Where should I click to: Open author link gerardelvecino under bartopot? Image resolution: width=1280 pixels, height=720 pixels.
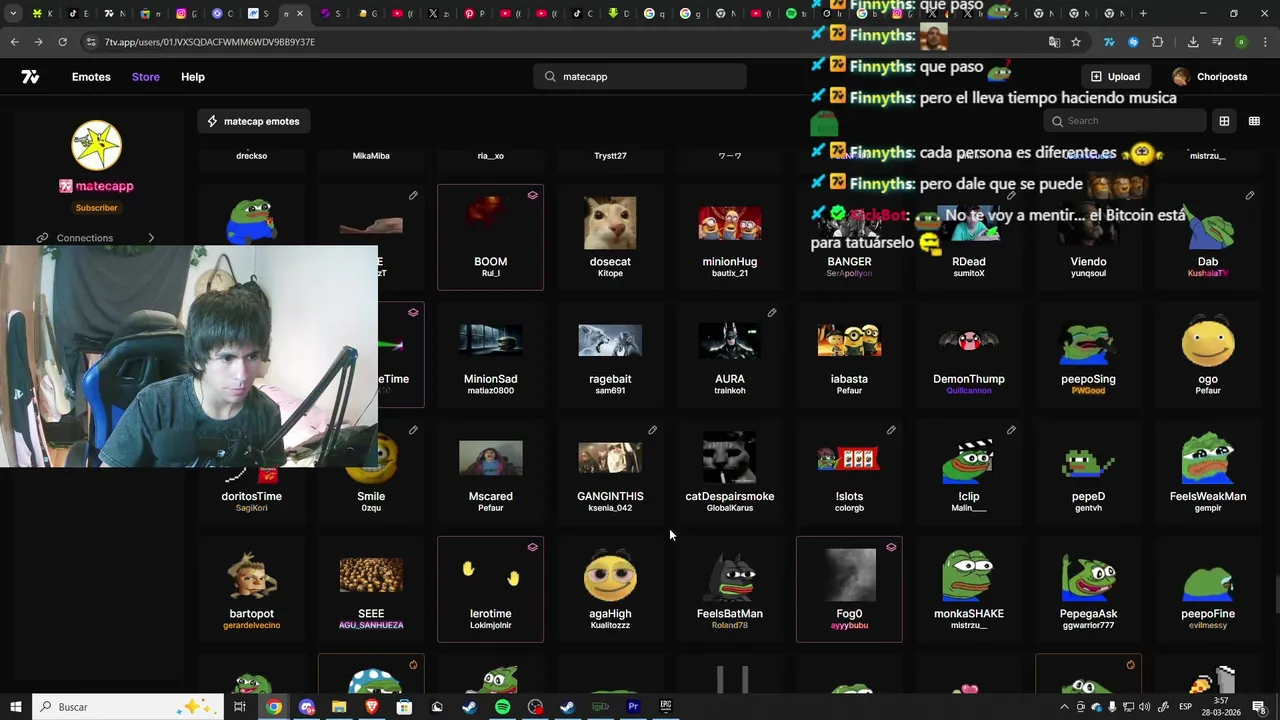point(251,625)
